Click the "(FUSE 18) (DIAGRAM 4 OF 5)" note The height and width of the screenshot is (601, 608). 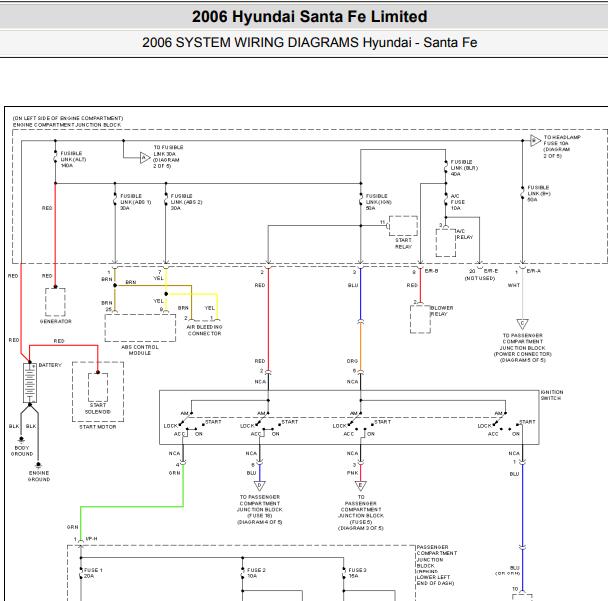259,519
